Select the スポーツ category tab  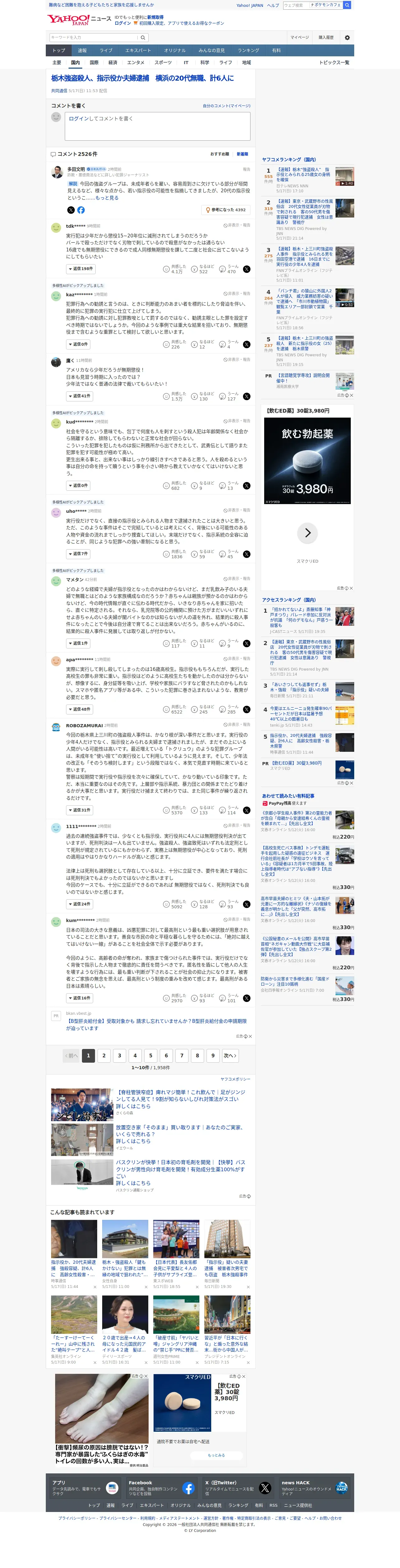pyautogui.click(x=163, y=63)
